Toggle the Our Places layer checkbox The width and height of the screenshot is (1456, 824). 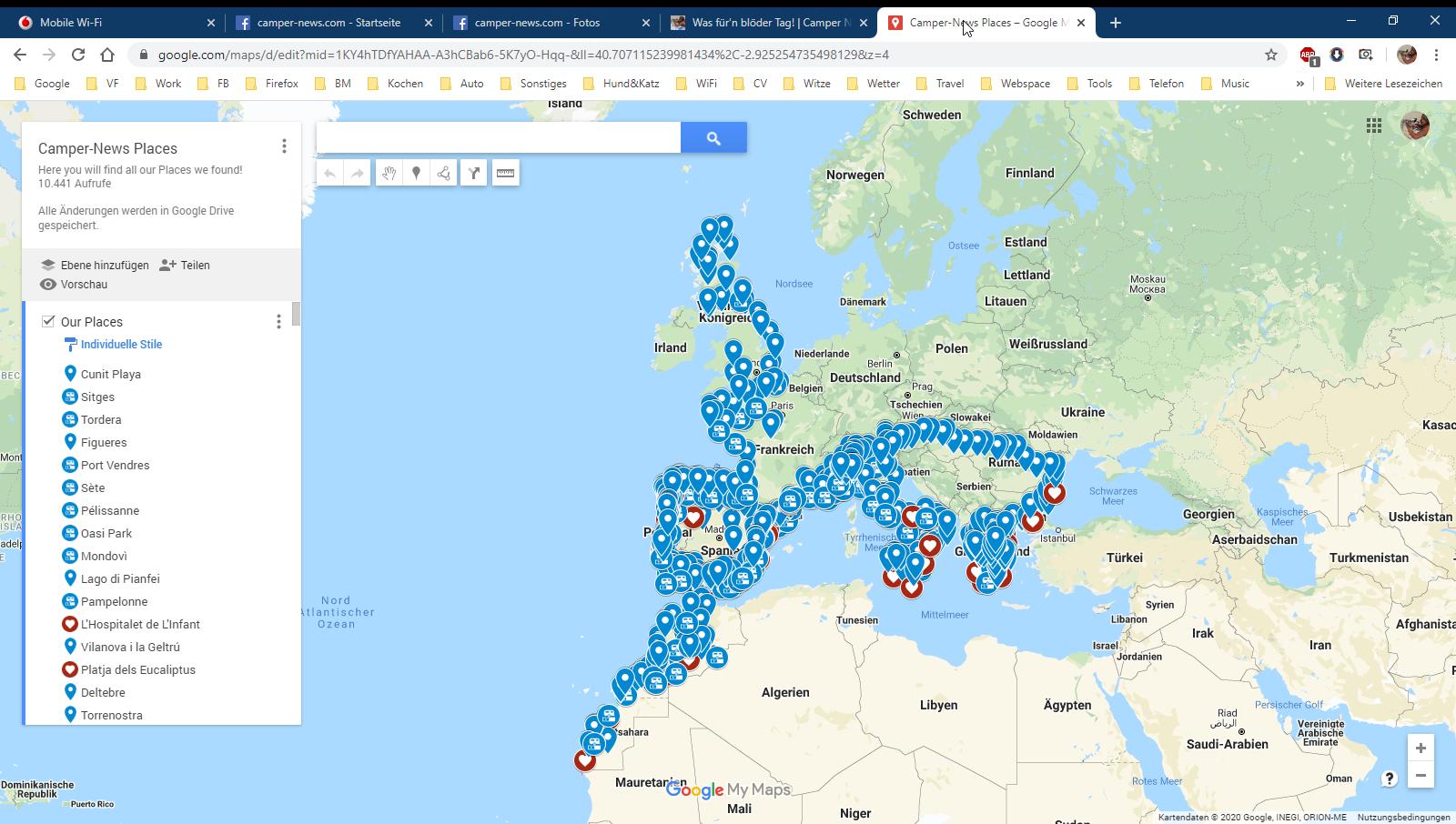pyautogui.click(x=48, y=321)
